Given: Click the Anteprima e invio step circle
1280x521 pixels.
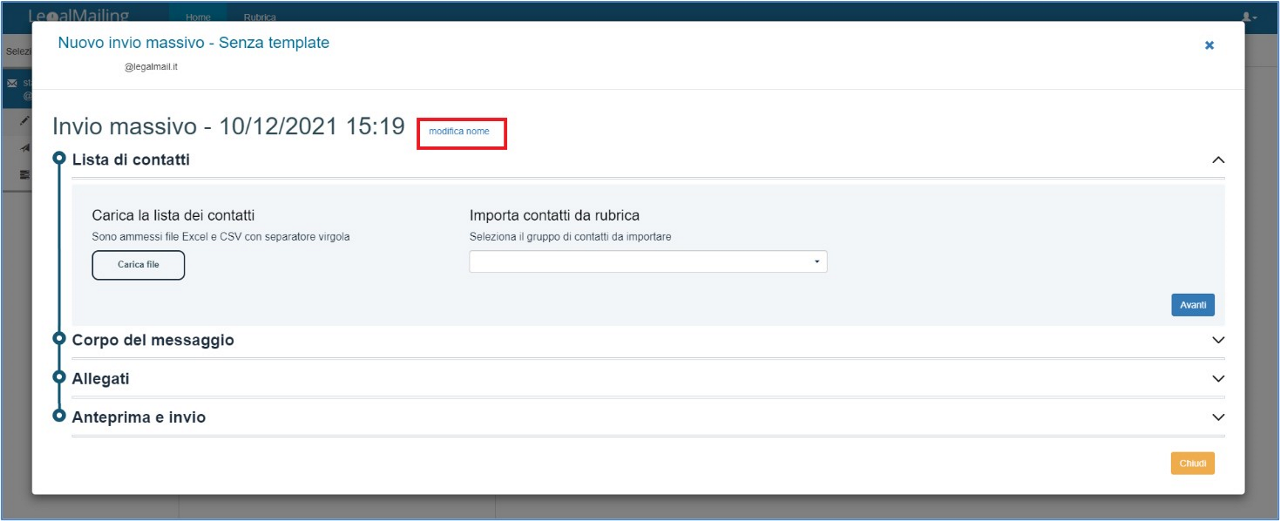Looking at the screenshot, I should (x=59, y=416).
